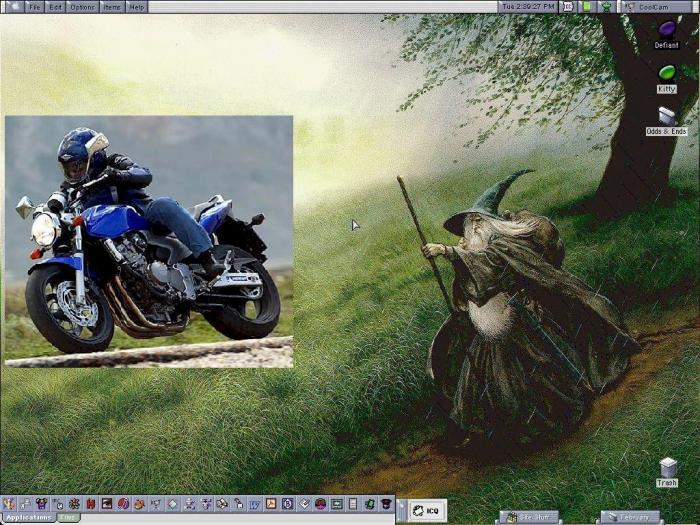Image resolution: width=700 pixels, height=525 pixels.
Task: Open the Site Stuff pop-up folder tab
Action: coord(530,517)
